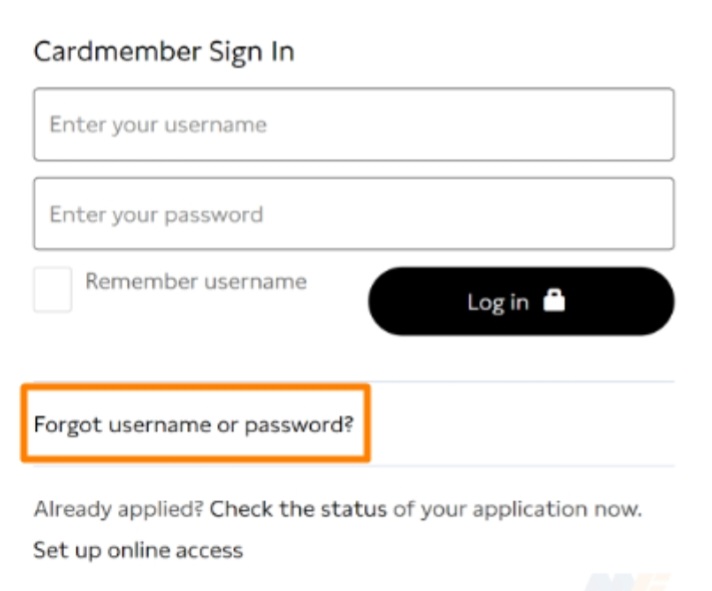Open the Set up online access link
712x591 pixels.
(138, 551)
